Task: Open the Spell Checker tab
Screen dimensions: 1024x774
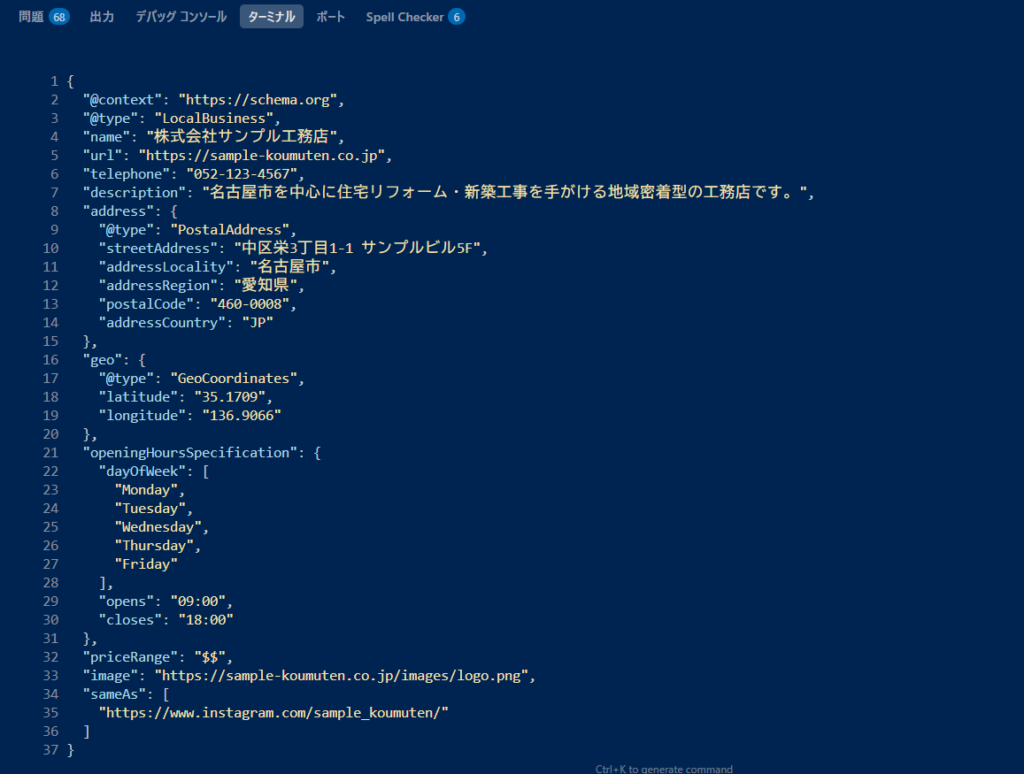Action: pos(404,17)
